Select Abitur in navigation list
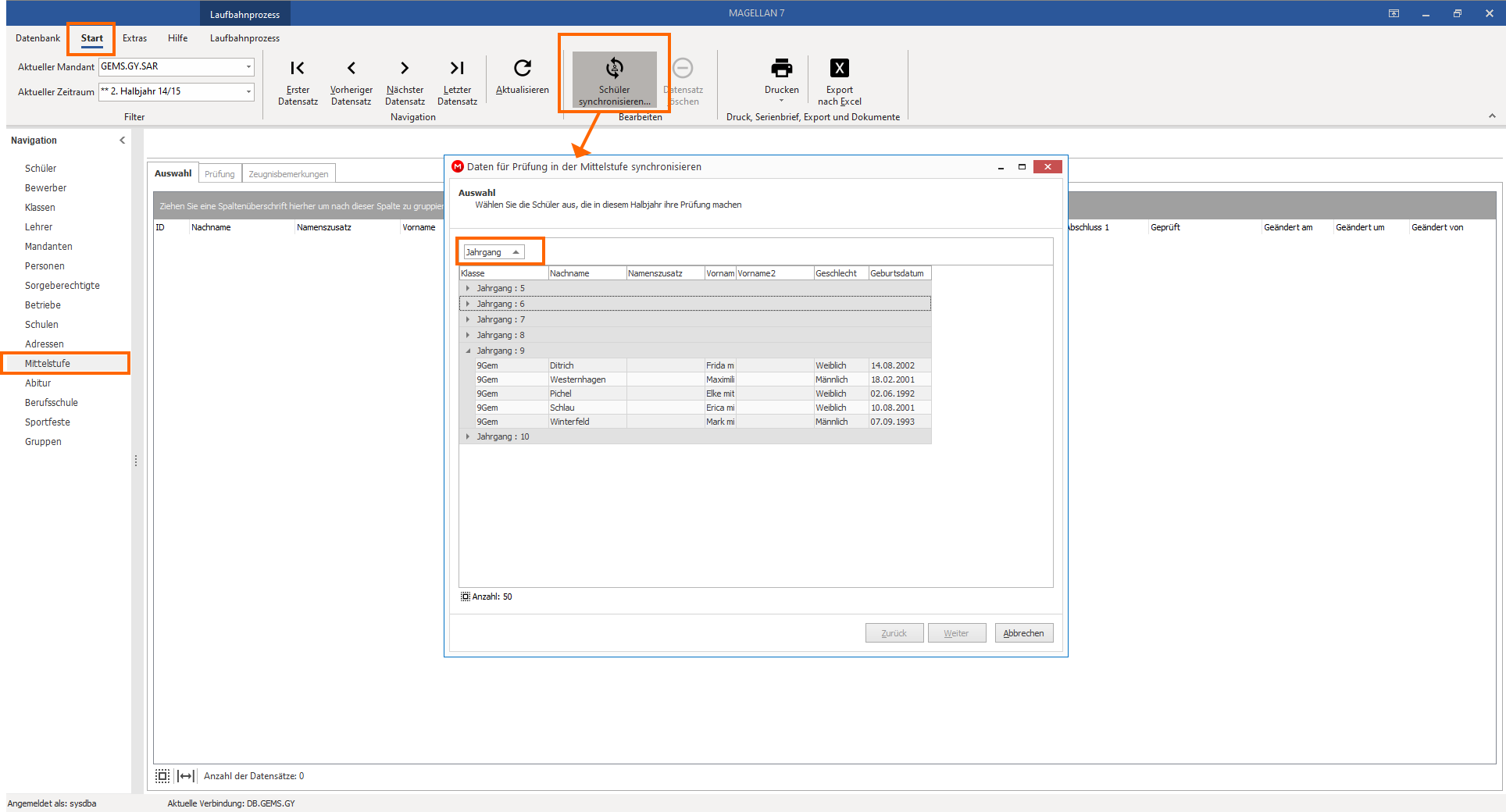Viewport: 1506px width, 812px height. pyautogui.click(x=37, y=383)
